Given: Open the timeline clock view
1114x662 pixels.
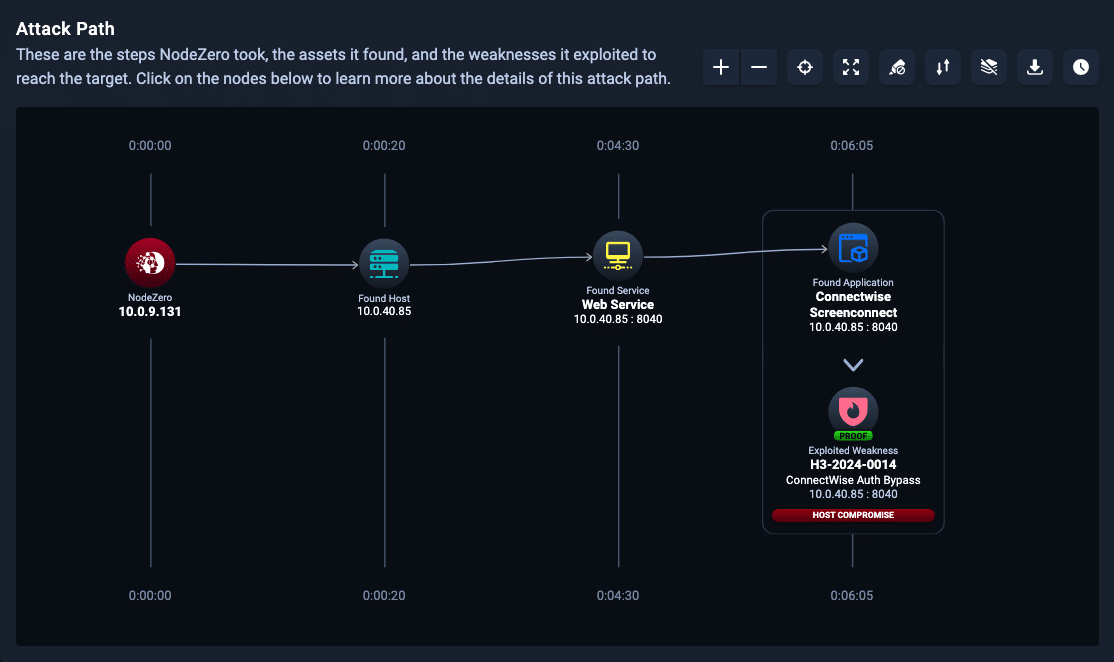Looking at the screenshot, I should [1080, 67].
